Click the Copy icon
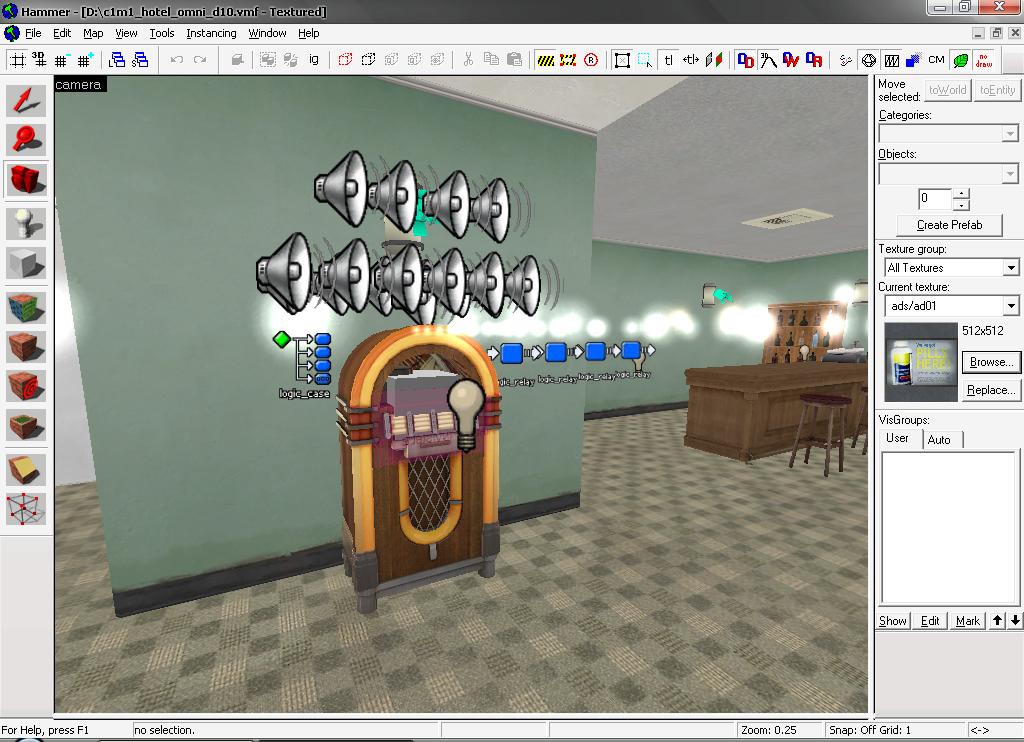1024x742 pixels. (491, 60)
